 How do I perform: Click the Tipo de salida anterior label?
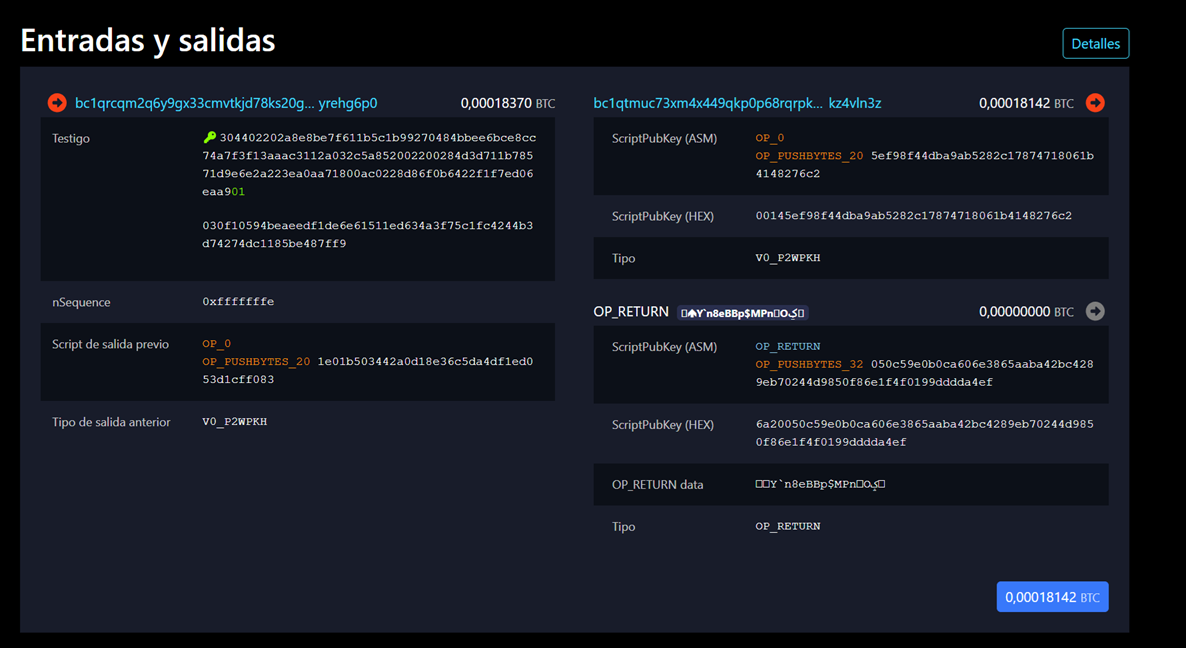pos(111,422)
